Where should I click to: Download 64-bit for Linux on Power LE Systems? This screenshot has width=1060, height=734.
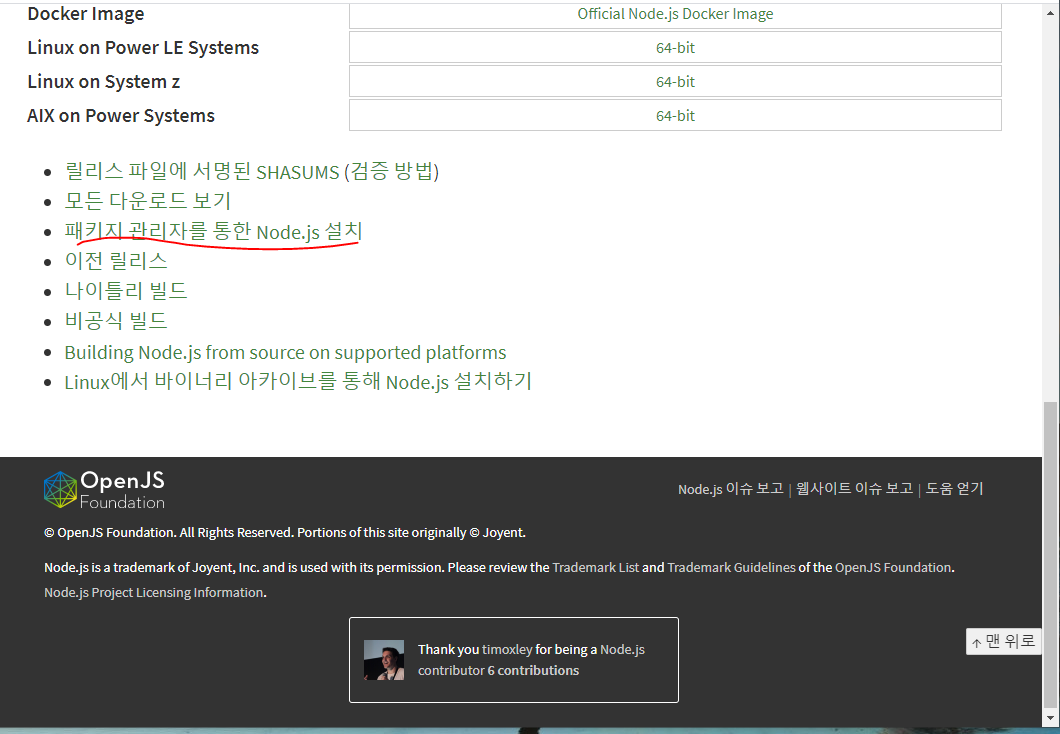[675, 48]
